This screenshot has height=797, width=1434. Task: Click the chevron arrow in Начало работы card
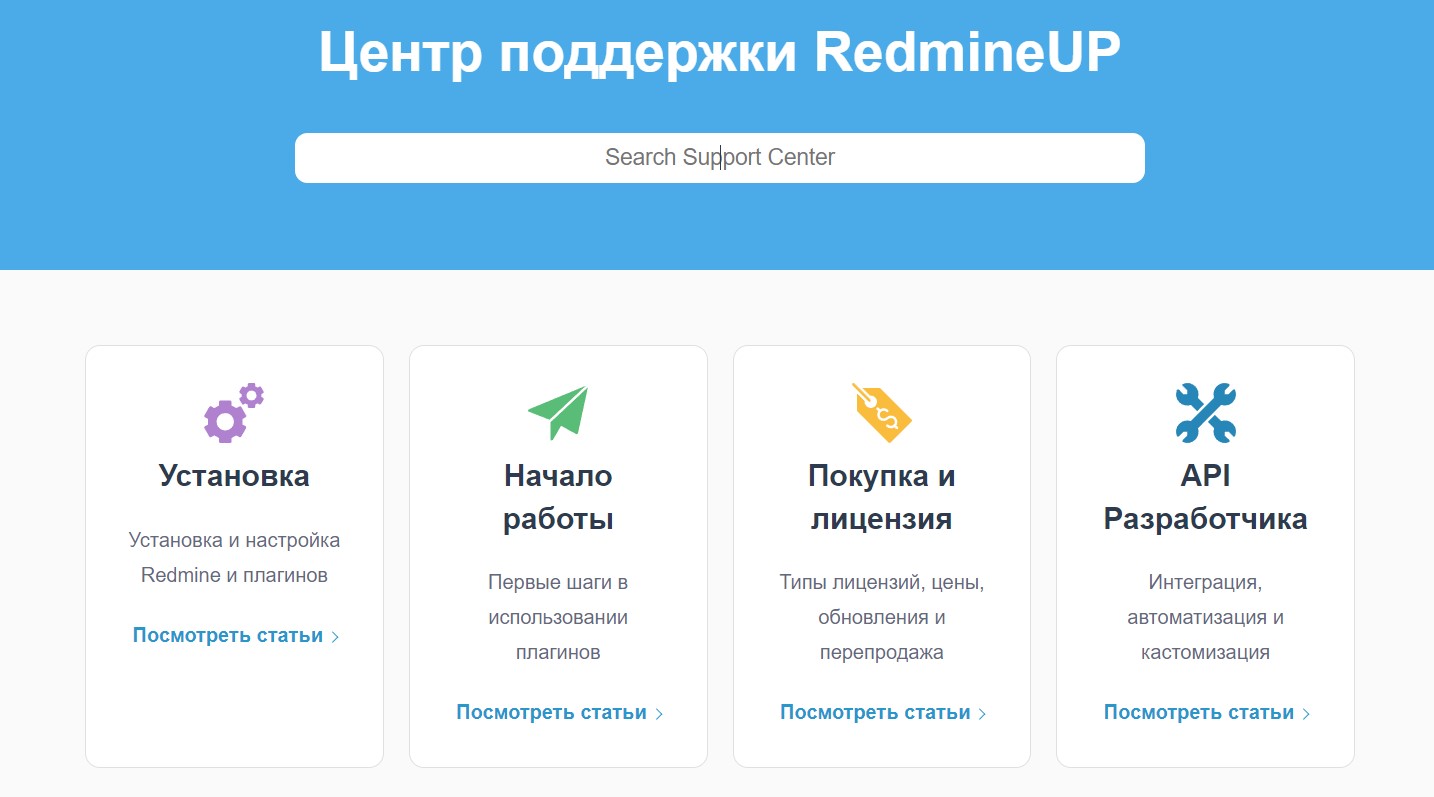(659, 714)
